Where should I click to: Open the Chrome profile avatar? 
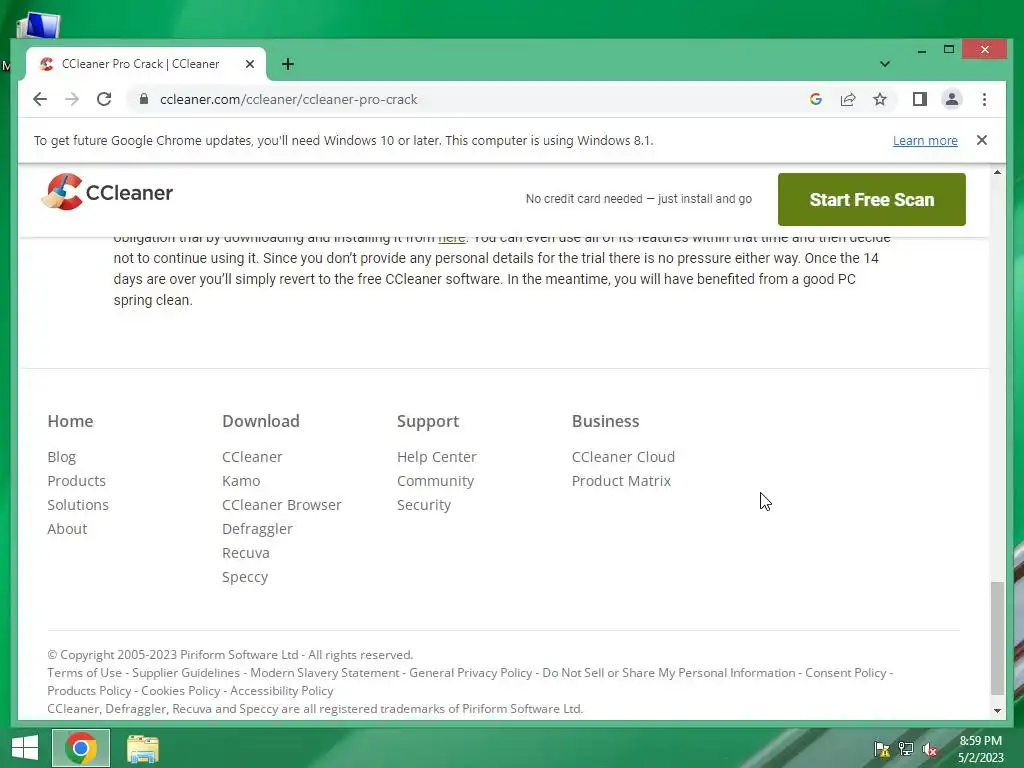tap(952, 99)
